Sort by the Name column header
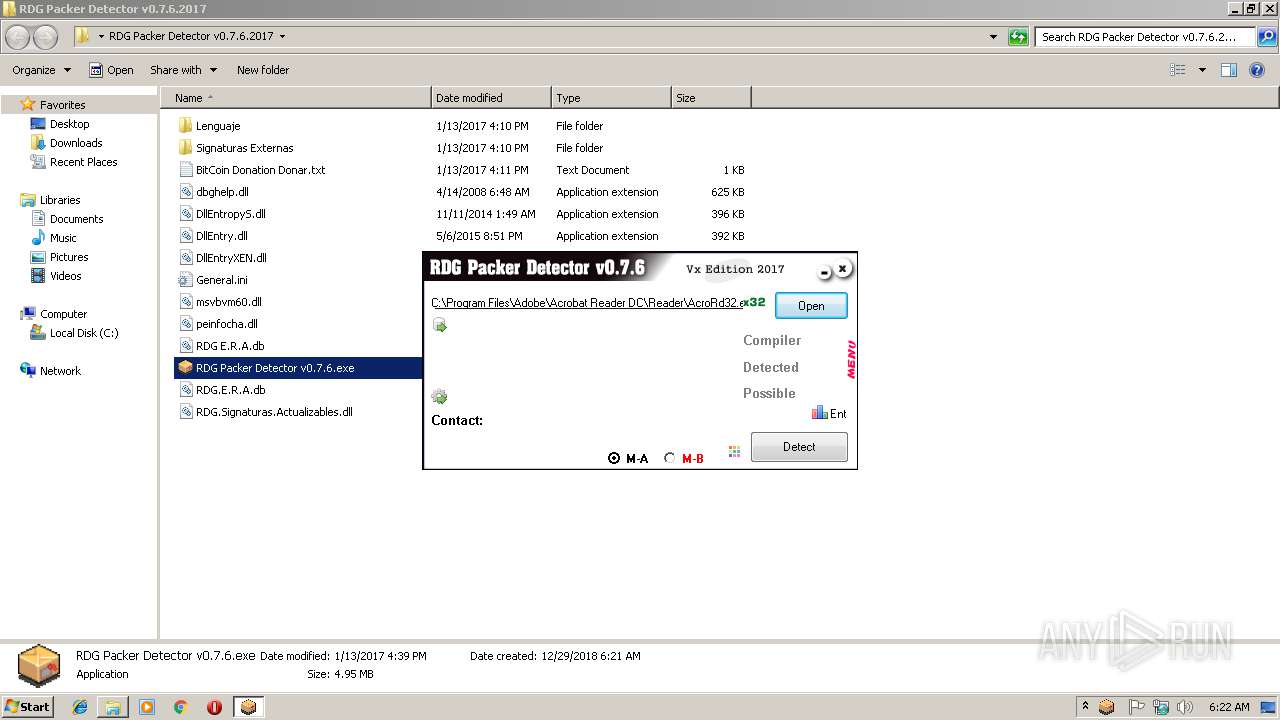This screenshot has width=1280, height=720. [x=295, y=98]
